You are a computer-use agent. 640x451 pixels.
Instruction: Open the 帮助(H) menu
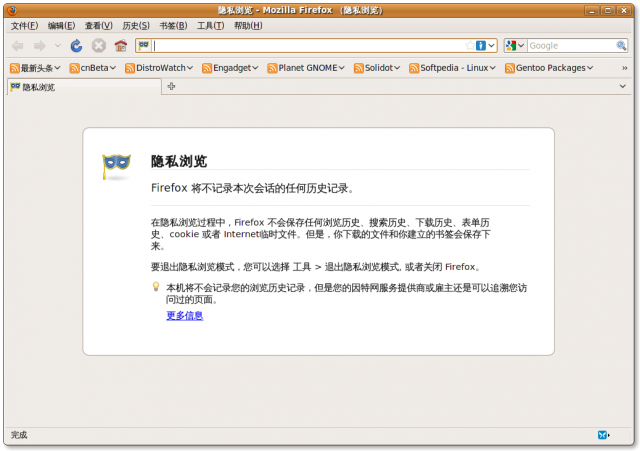[248, 26]
